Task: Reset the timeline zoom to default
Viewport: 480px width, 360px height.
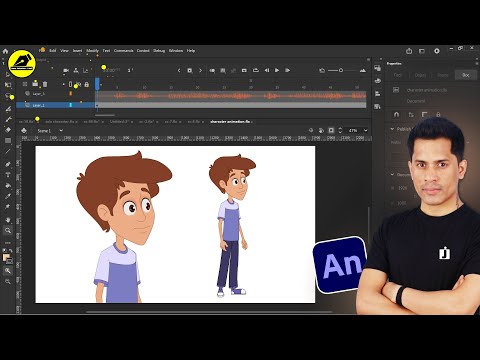Action: 322,70
